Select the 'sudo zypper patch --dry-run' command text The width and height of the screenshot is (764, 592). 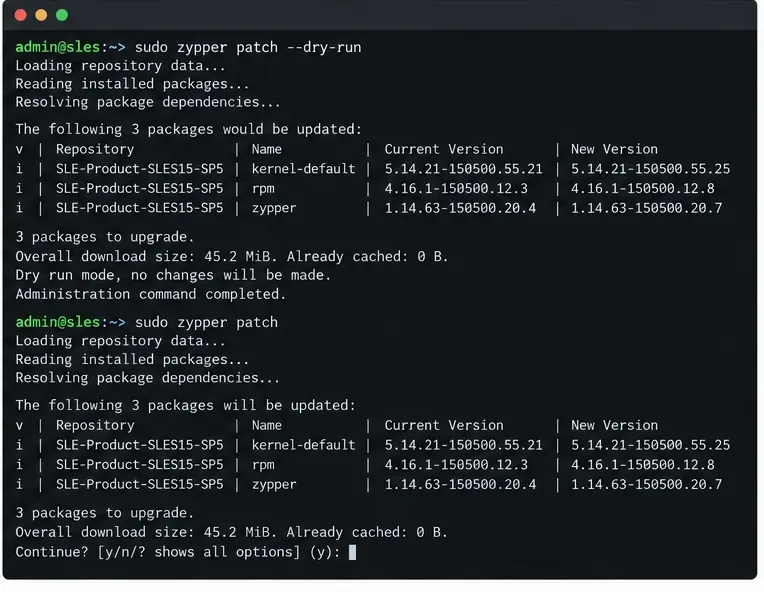click(248, 47)
